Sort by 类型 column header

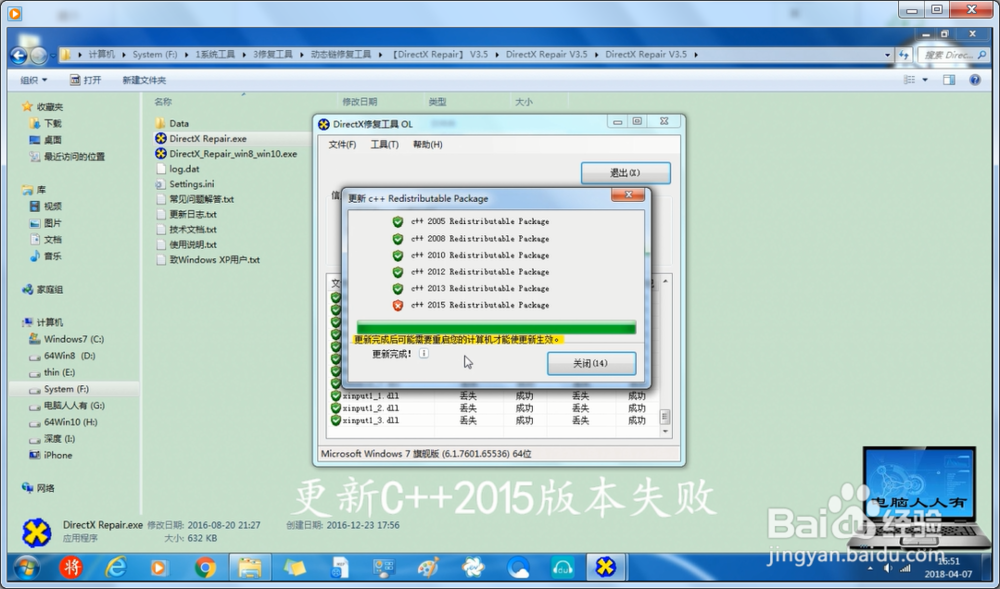(x=438, y=102)
